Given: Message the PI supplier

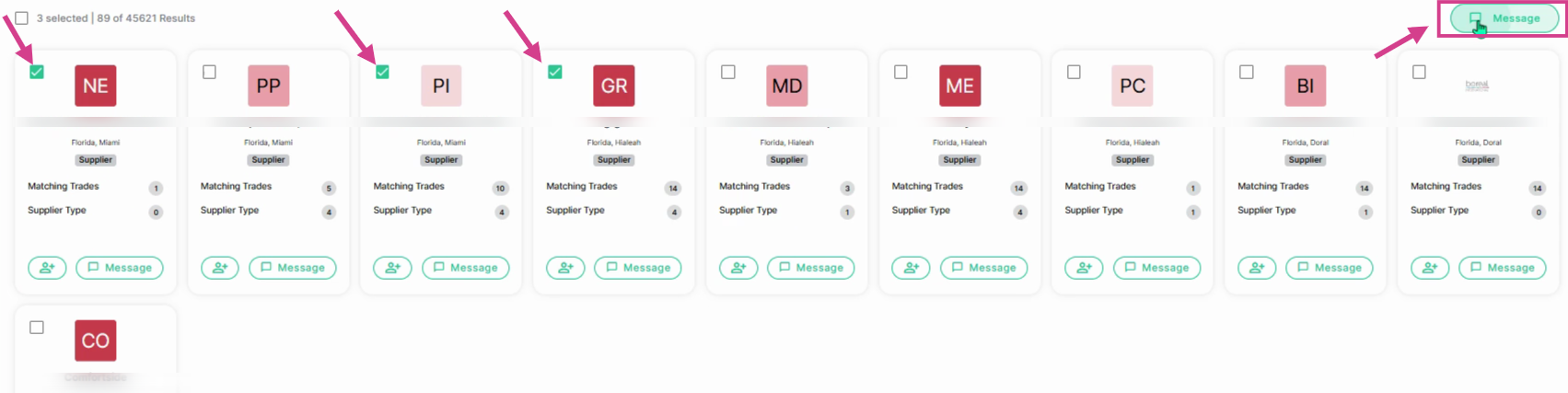Looking at the screenshot, I should click(x=465, y=268).
